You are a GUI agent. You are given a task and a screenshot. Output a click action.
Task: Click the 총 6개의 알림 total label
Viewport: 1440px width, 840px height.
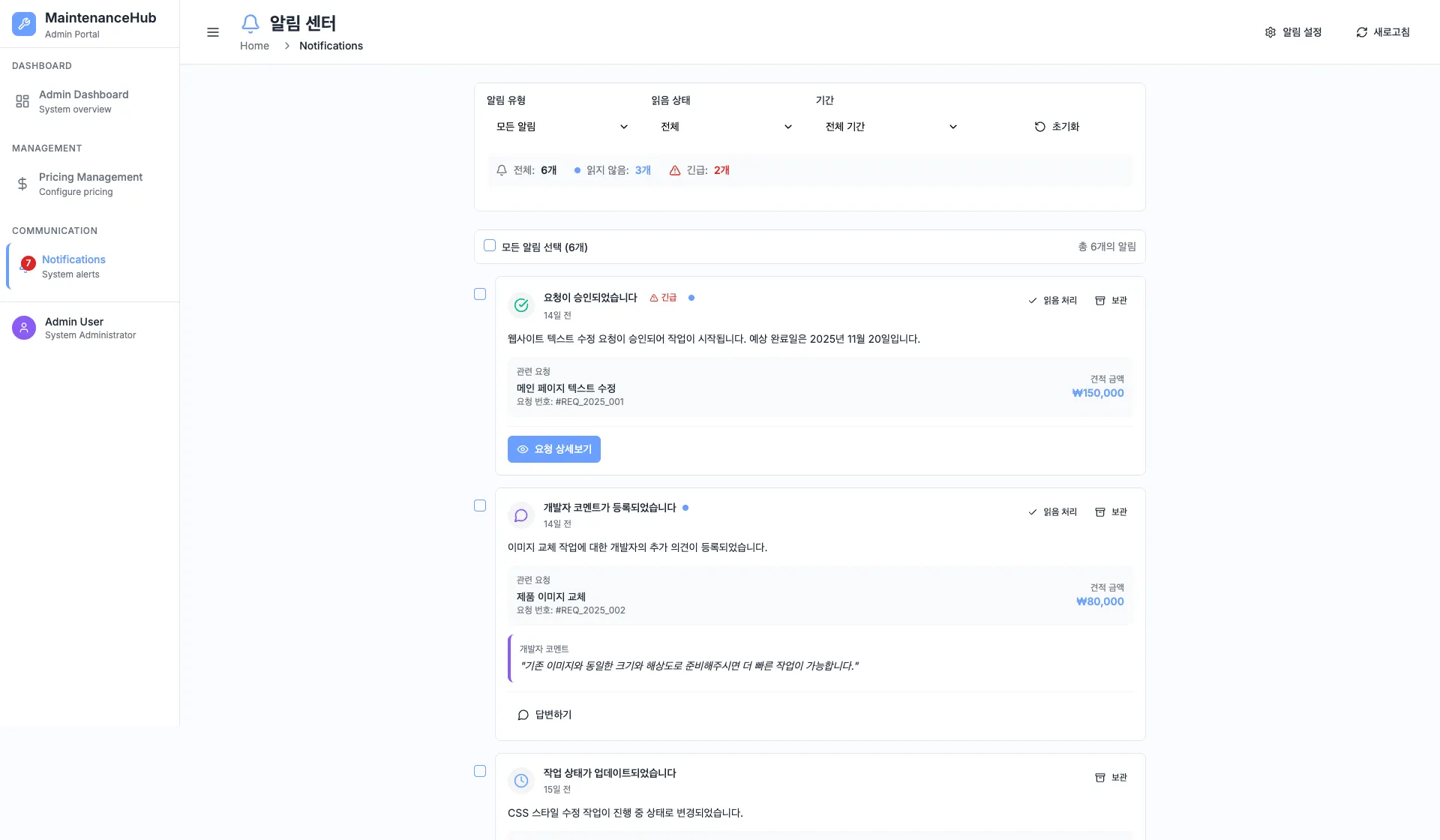coord(1107,247)
